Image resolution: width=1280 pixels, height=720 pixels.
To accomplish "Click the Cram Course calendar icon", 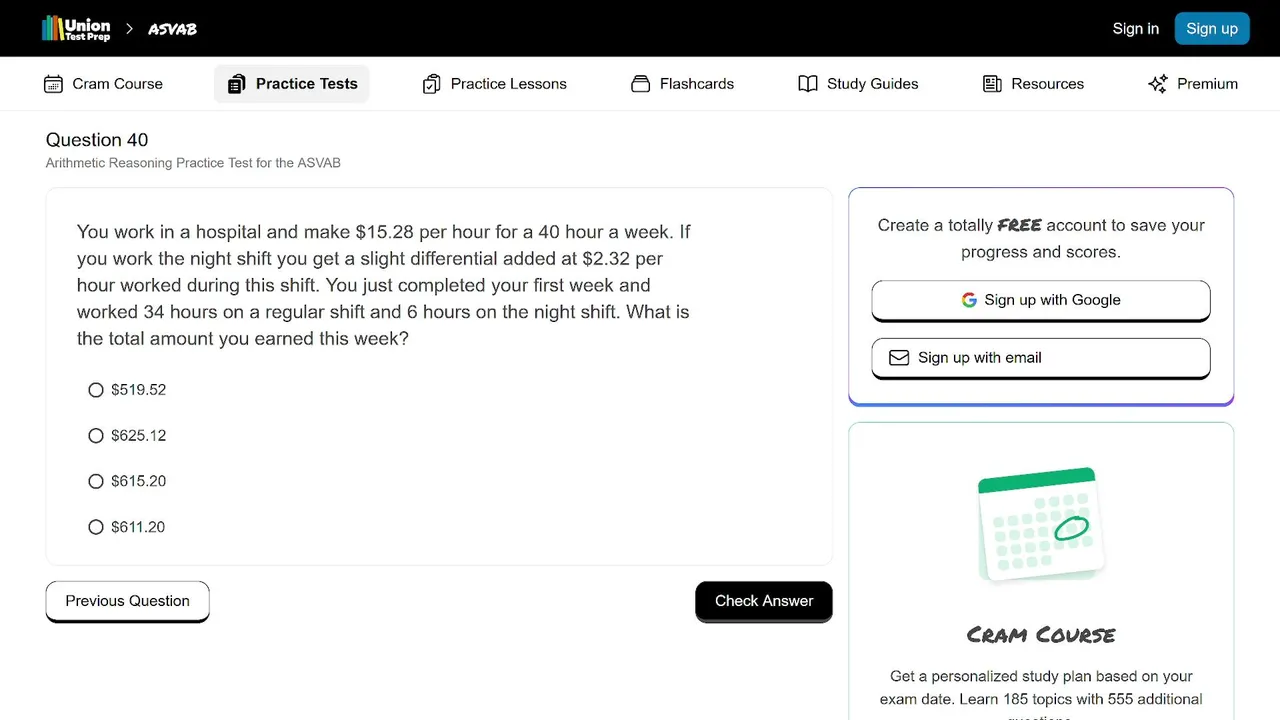I will tap(53, 84).
